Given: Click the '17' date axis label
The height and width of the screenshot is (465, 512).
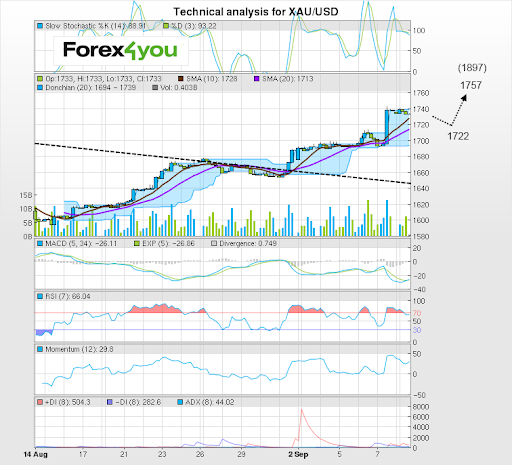Looking at the screenshot, I should [x=83, y=454].
